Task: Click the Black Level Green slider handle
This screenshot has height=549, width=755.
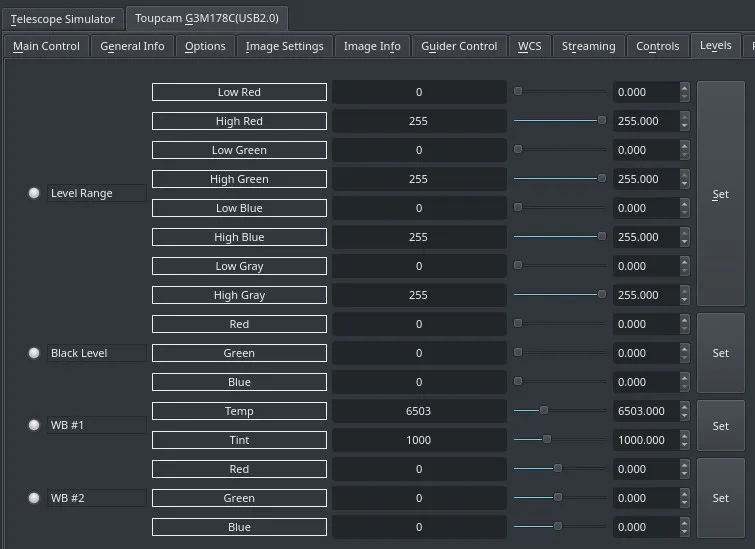Action: (518, 352)
